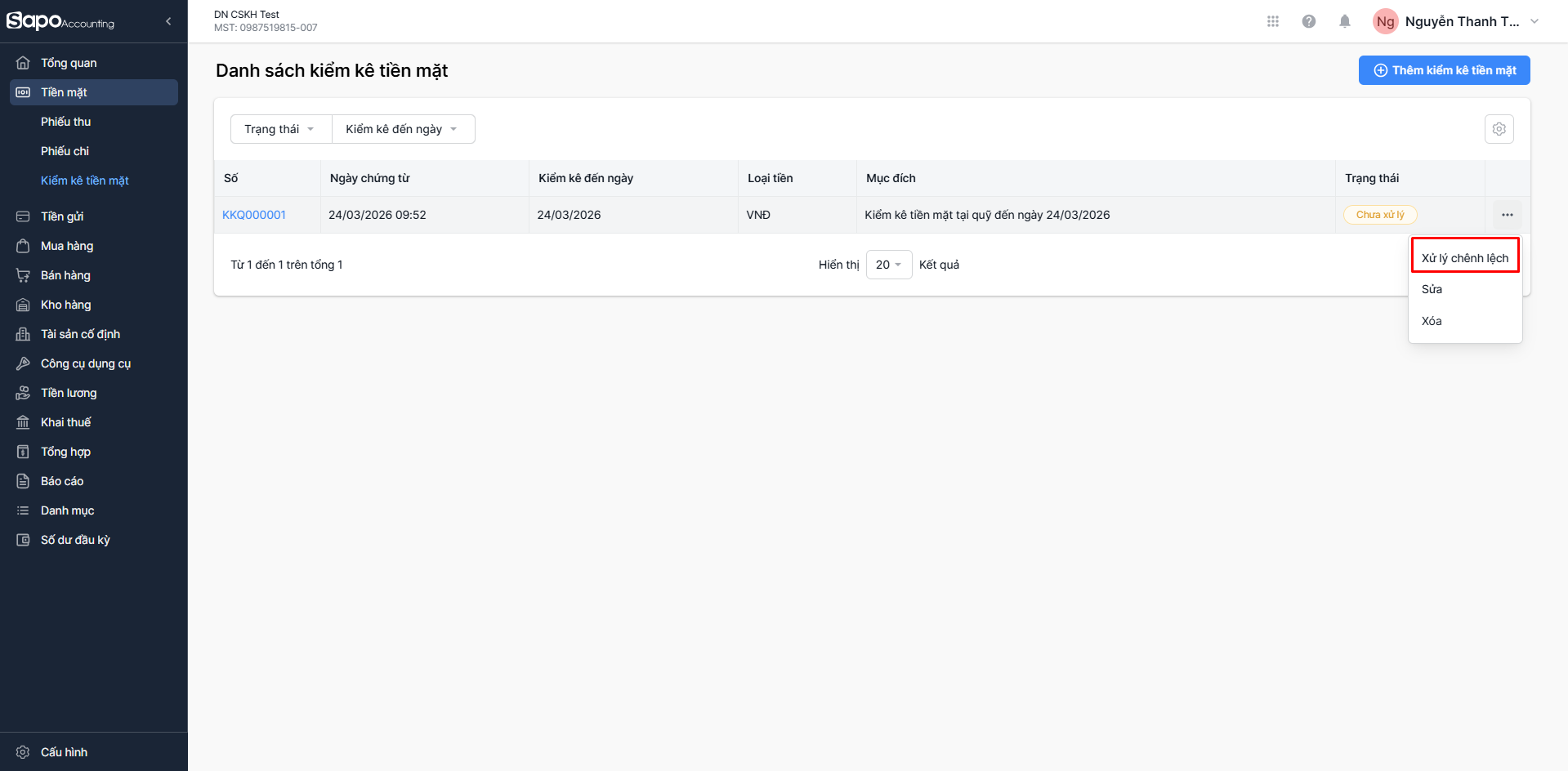
Task: Open Báo cáo section in sidebar
Action: pos(62,481)
